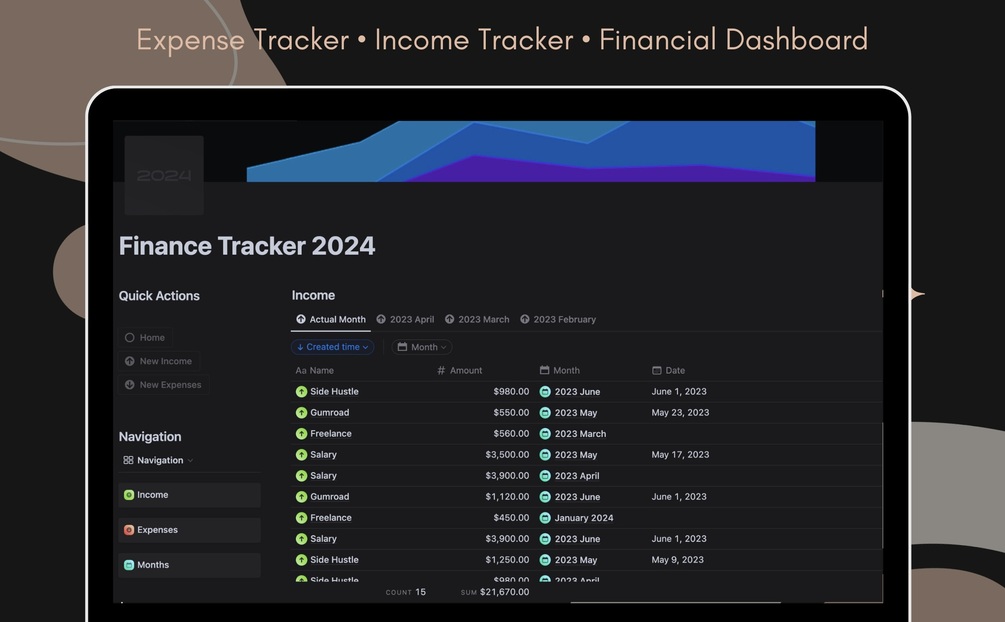
Task: Click the green Income icon in Navigation
Action: 129,495
